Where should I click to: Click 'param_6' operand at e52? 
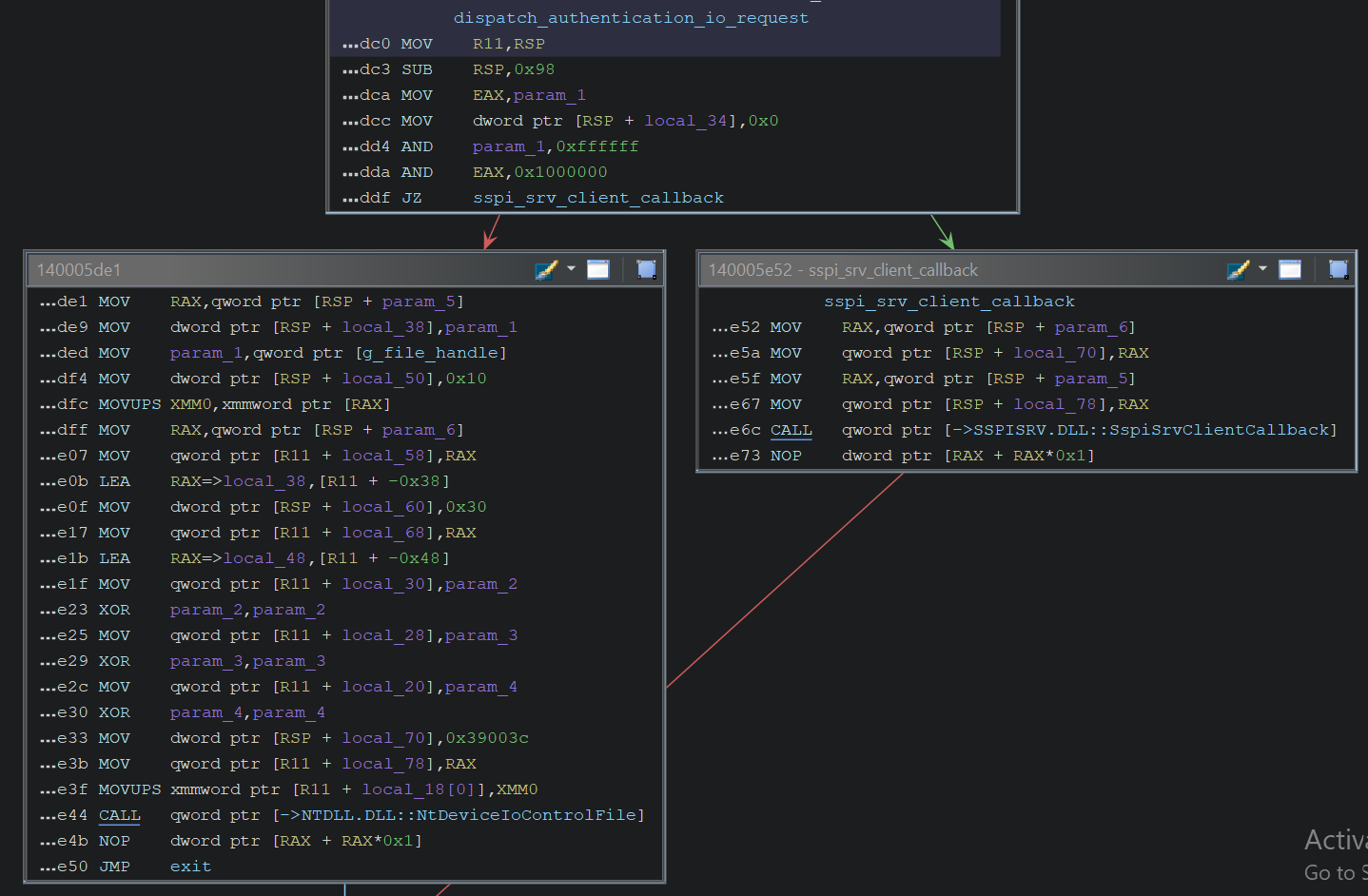pyautogui.click(x=1091, y=327)
